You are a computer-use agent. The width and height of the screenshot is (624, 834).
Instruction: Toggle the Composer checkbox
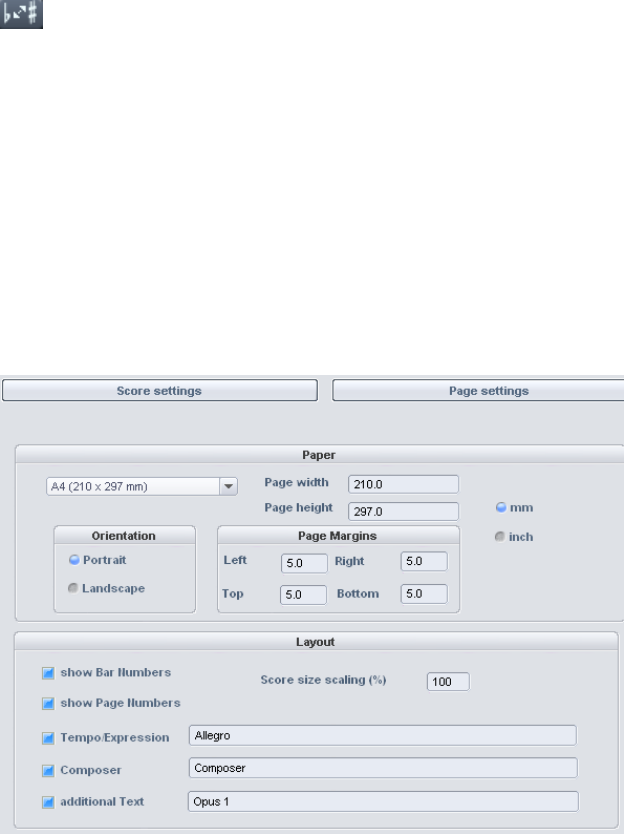[x=48, y=771]
